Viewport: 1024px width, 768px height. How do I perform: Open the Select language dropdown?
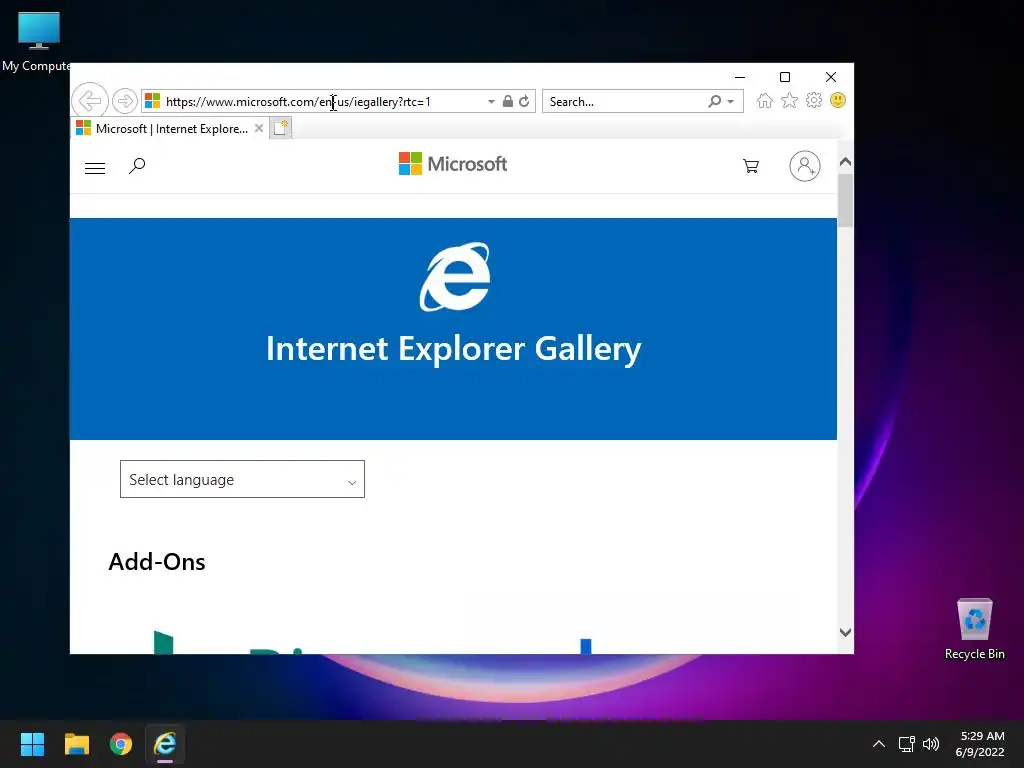242,479
